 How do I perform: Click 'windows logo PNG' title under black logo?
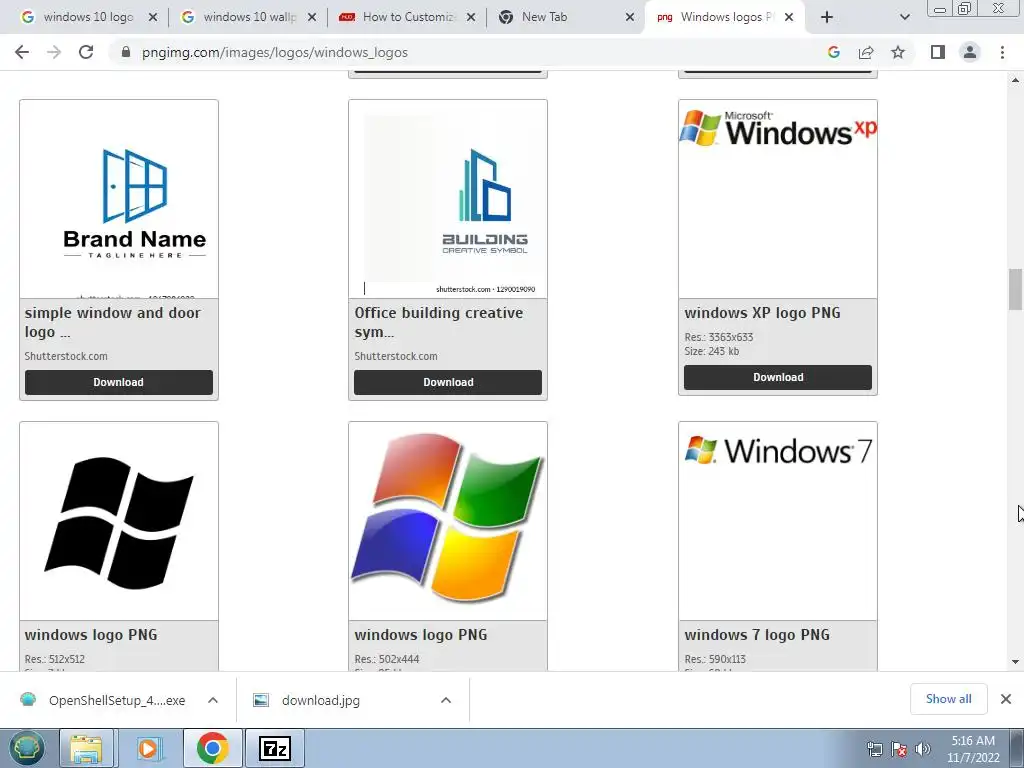[x=91, y=635]
